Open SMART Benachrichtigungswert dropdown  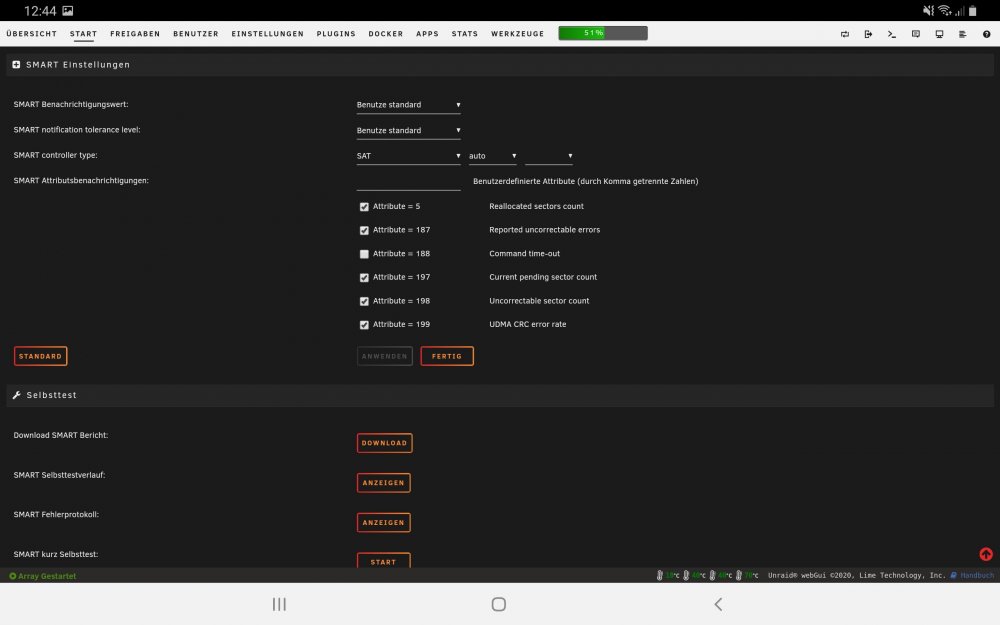(408, 105)
